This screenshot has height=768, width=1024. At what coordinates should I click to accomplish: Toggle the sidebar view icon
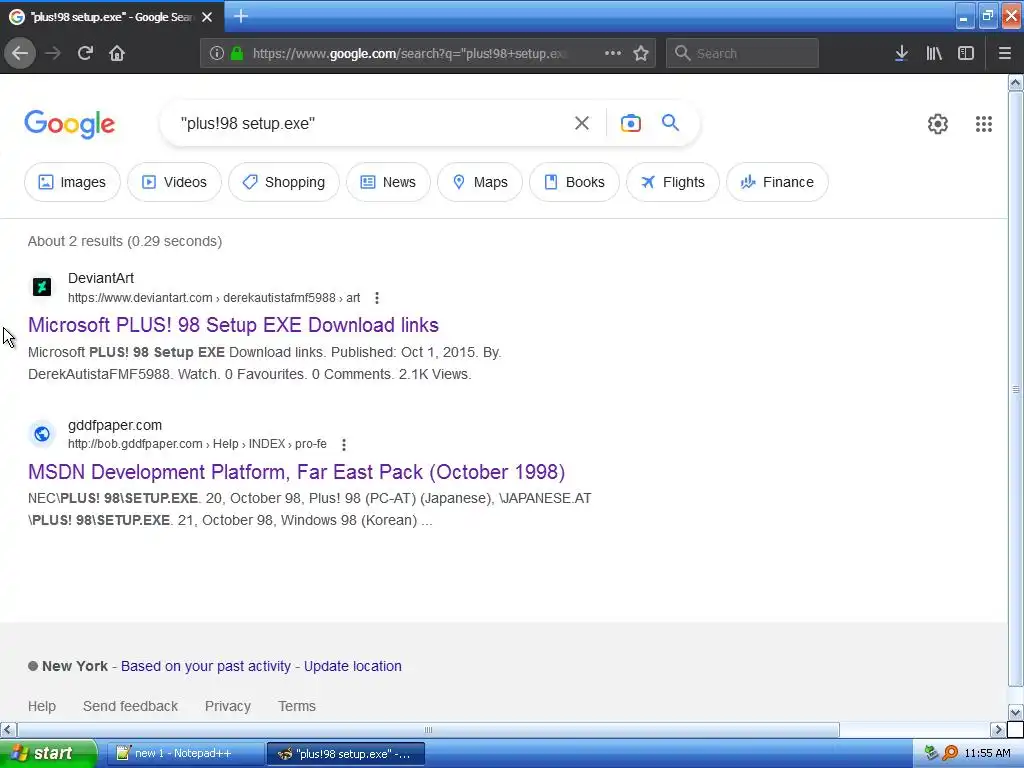coord(966,53)
